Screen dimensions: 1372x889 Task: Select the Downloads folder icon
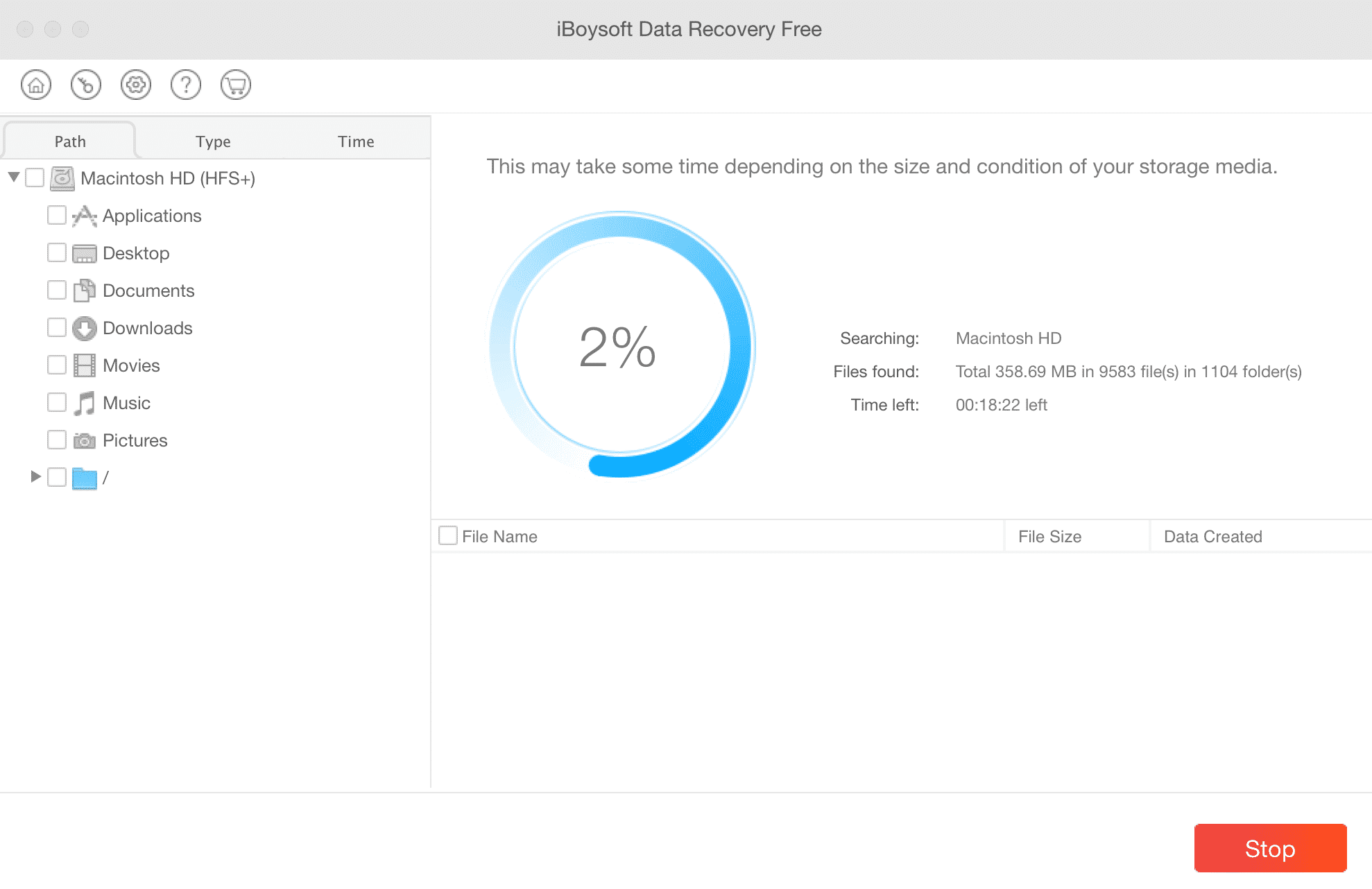[x=85, y=329]
